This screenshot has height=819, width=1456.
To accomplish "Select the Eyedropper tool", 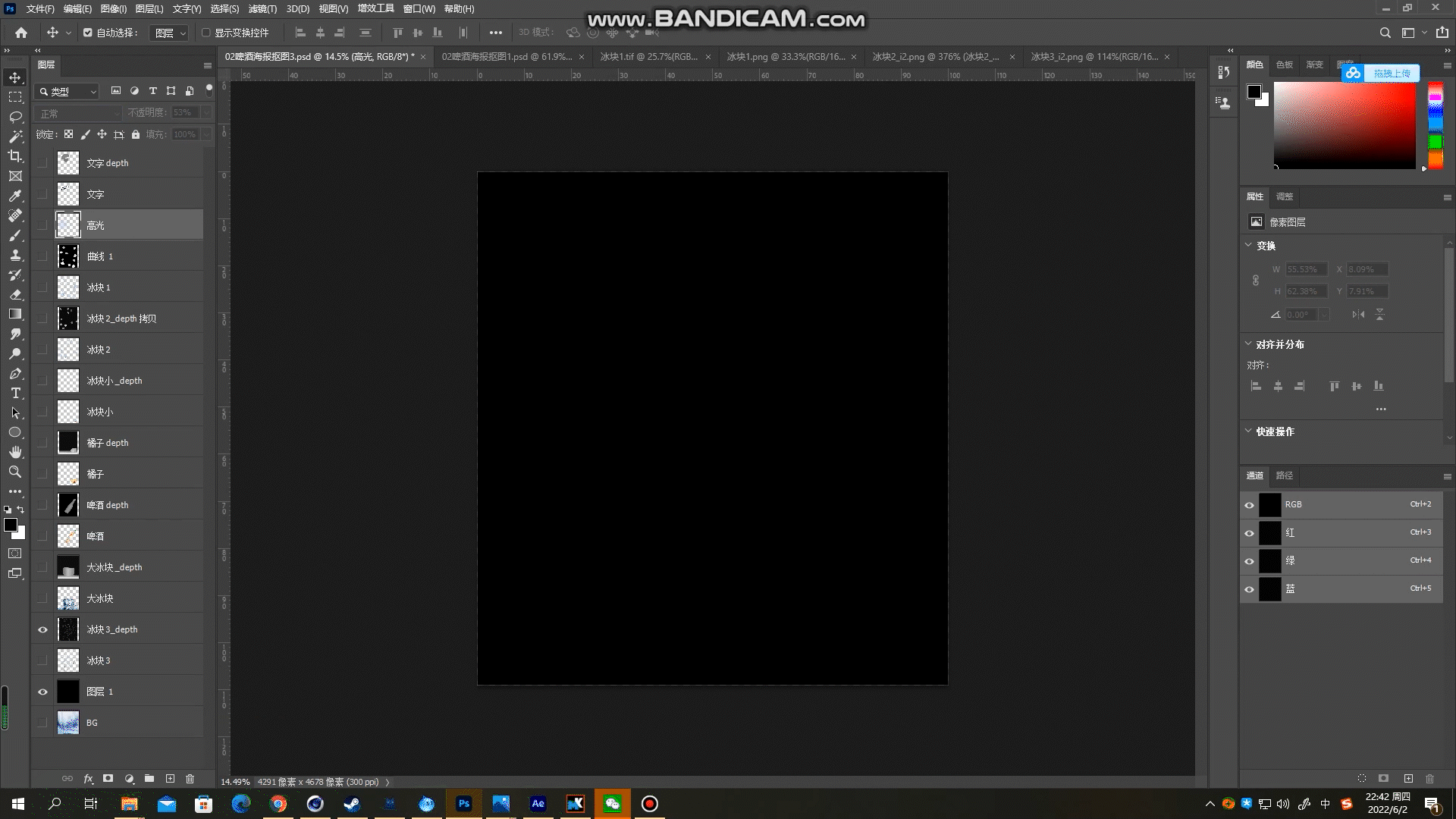I will pyautogui.click(x=15, y=196).
